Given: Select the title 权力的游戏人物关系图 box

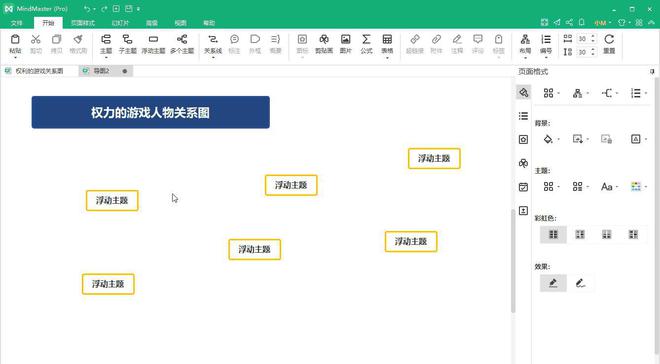Looking at the screenshot, I should (x=151, y=112).
